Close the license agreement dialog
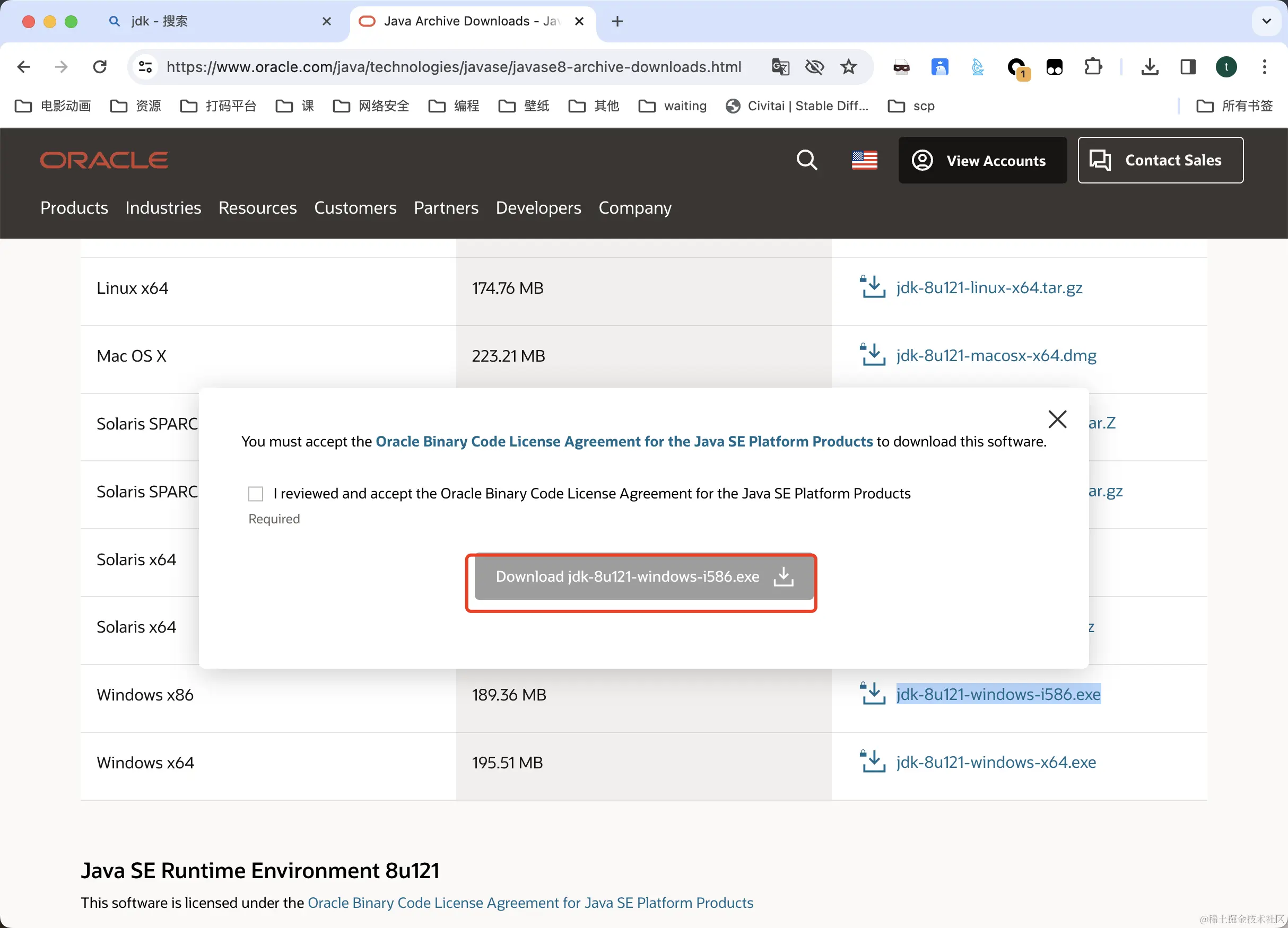The width and height of the screenshot is (1288, 928). 1057,419
